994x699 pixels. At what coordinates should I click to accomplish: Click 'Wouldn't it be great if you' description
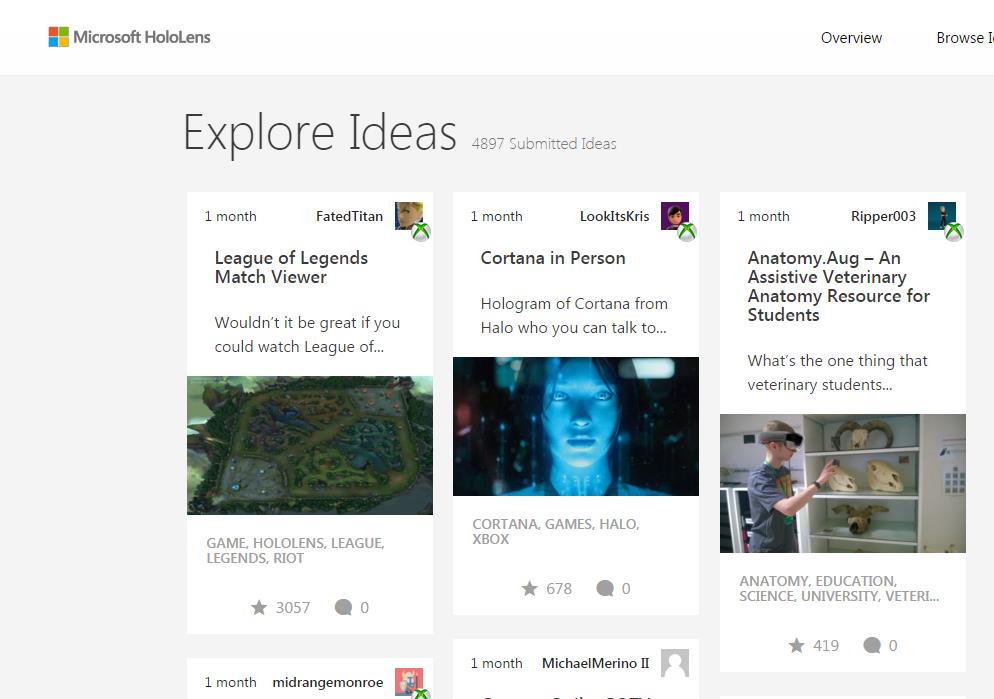(x=307, y=335)
